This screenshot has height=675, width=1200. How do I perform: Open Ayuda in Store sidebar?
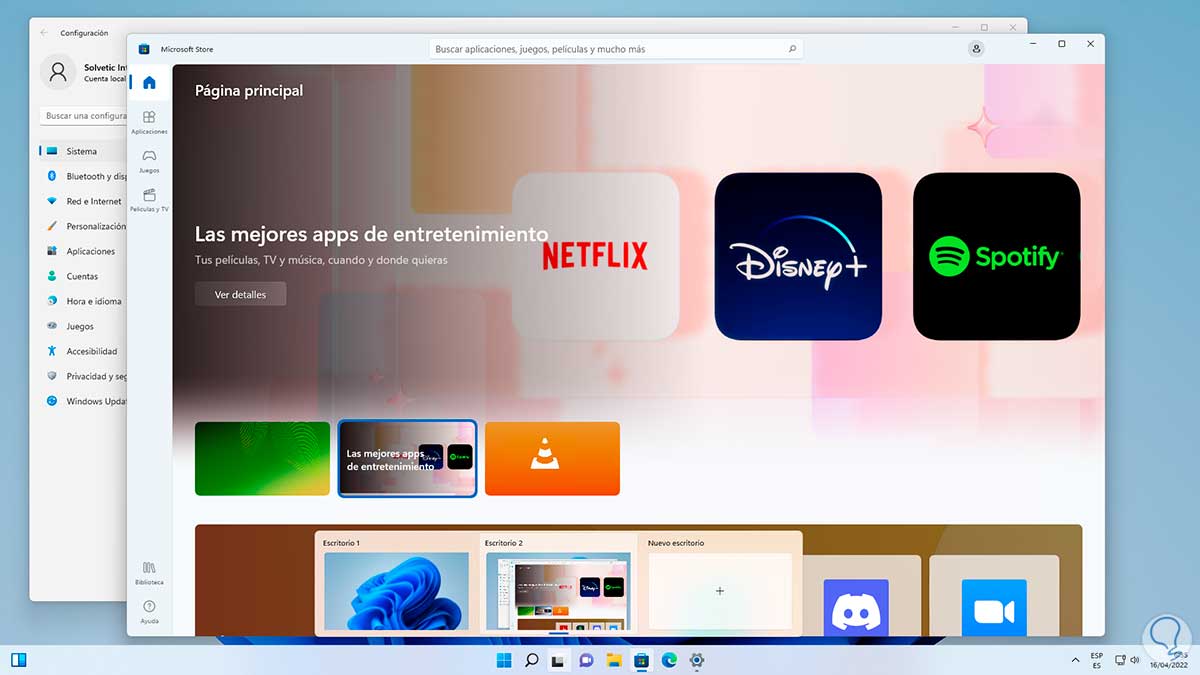point(149,612)
